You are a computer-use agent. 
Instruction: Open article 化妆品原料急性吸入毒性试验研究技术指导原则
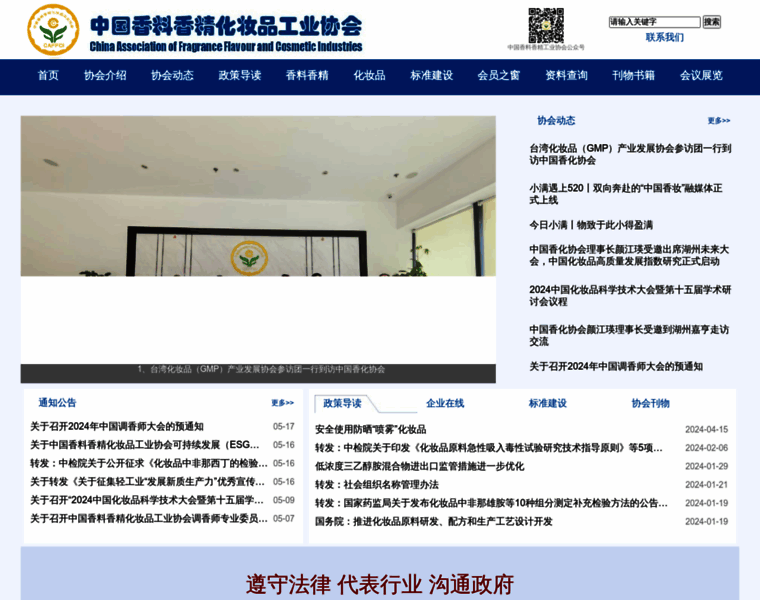(489, 448)
